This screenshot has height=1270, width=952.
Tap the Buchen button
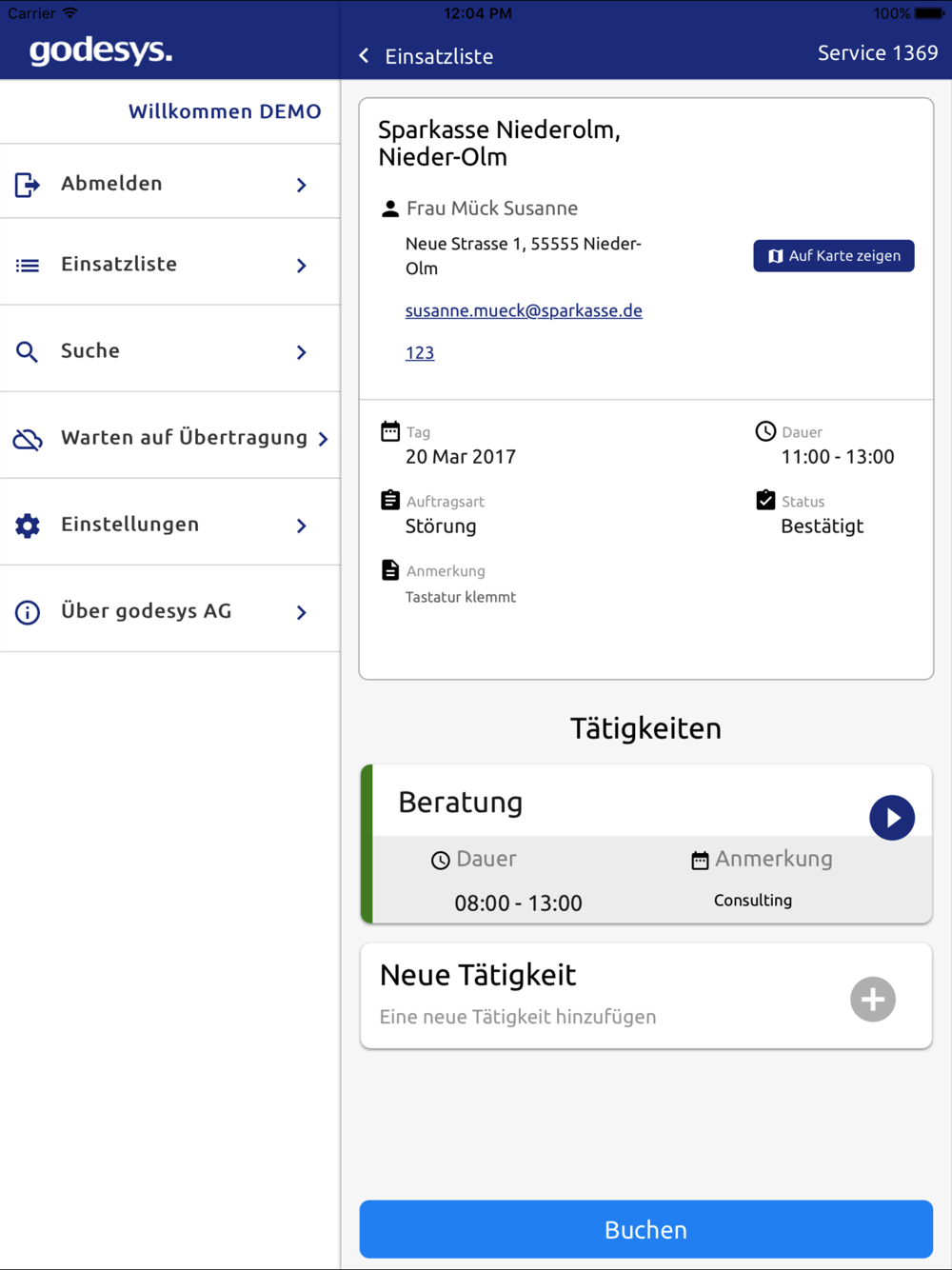click(x=645, y=1229)
